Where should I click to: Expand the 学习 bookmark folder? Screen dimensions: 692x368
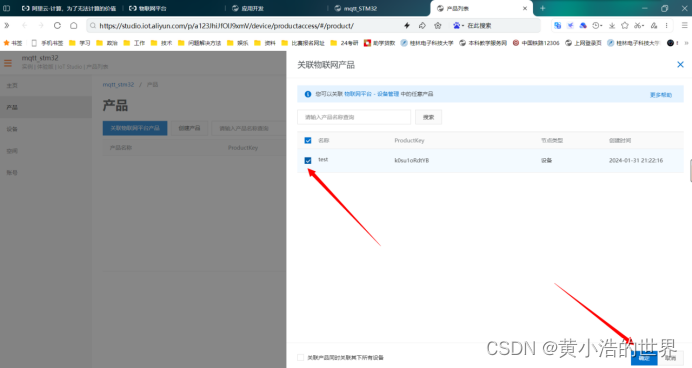point(80,43)
